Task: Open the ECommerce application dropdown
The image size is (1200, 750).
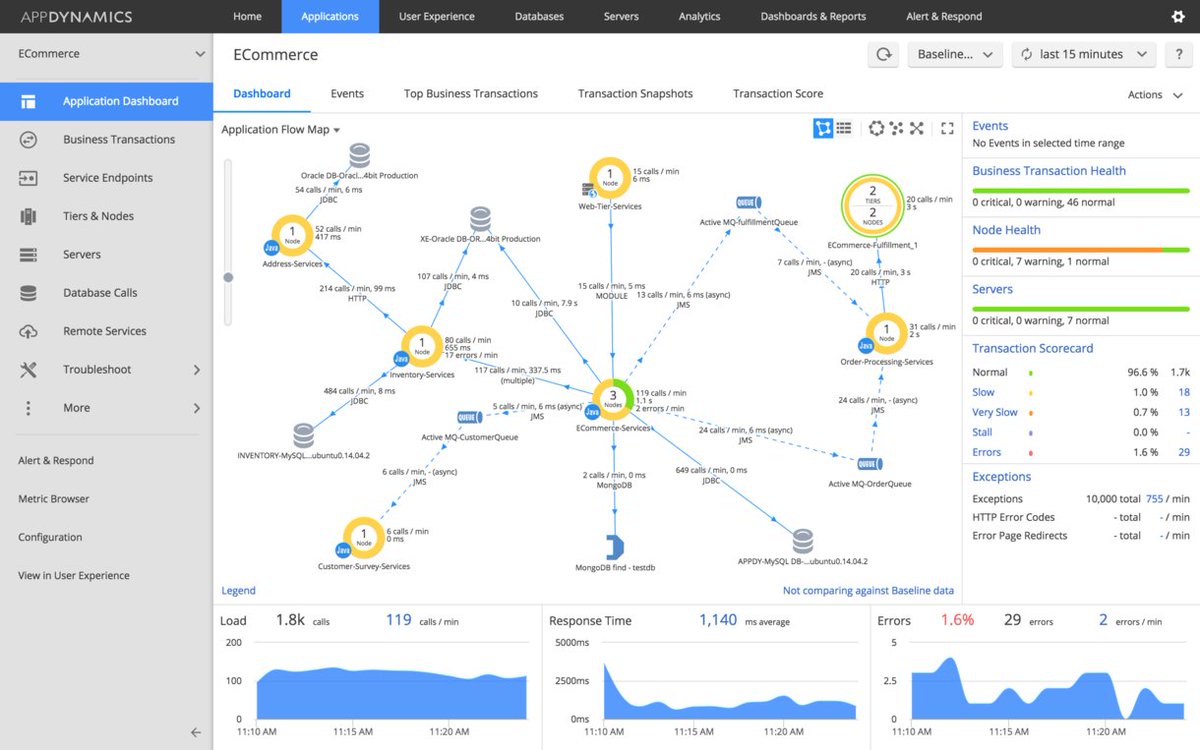Action: pyautogui.click(x=110, y=54)
